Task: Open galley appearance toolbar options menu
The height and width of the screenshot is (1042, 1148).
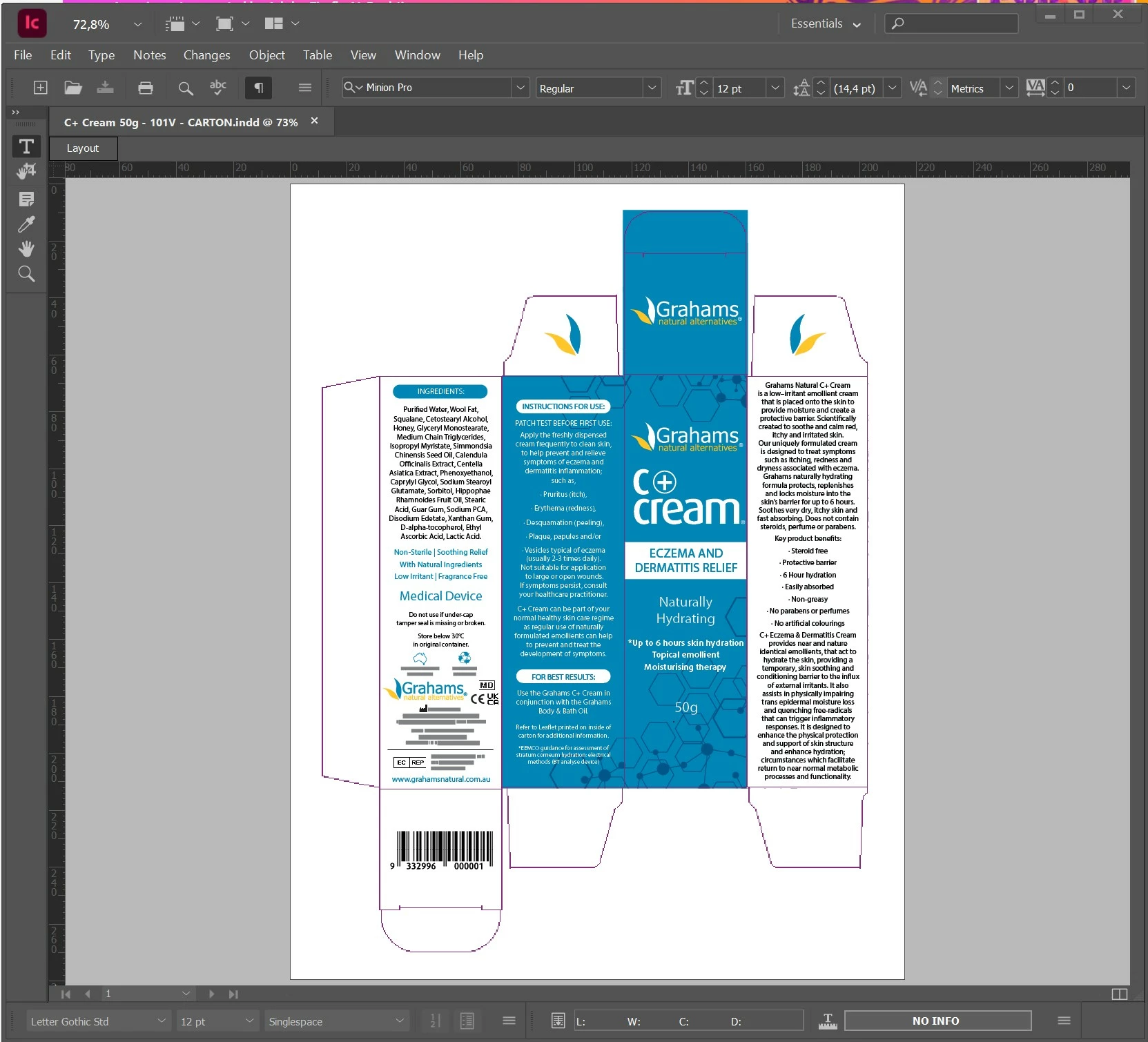Action: tap(509, 1021)
